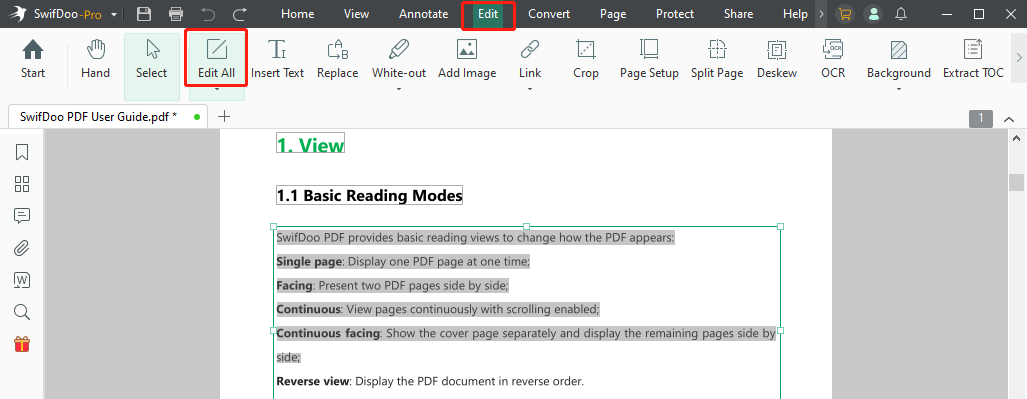Collapse the ribbon toolbar chevron
This screenshot has width=1027, height=399.
point(1009,119)
